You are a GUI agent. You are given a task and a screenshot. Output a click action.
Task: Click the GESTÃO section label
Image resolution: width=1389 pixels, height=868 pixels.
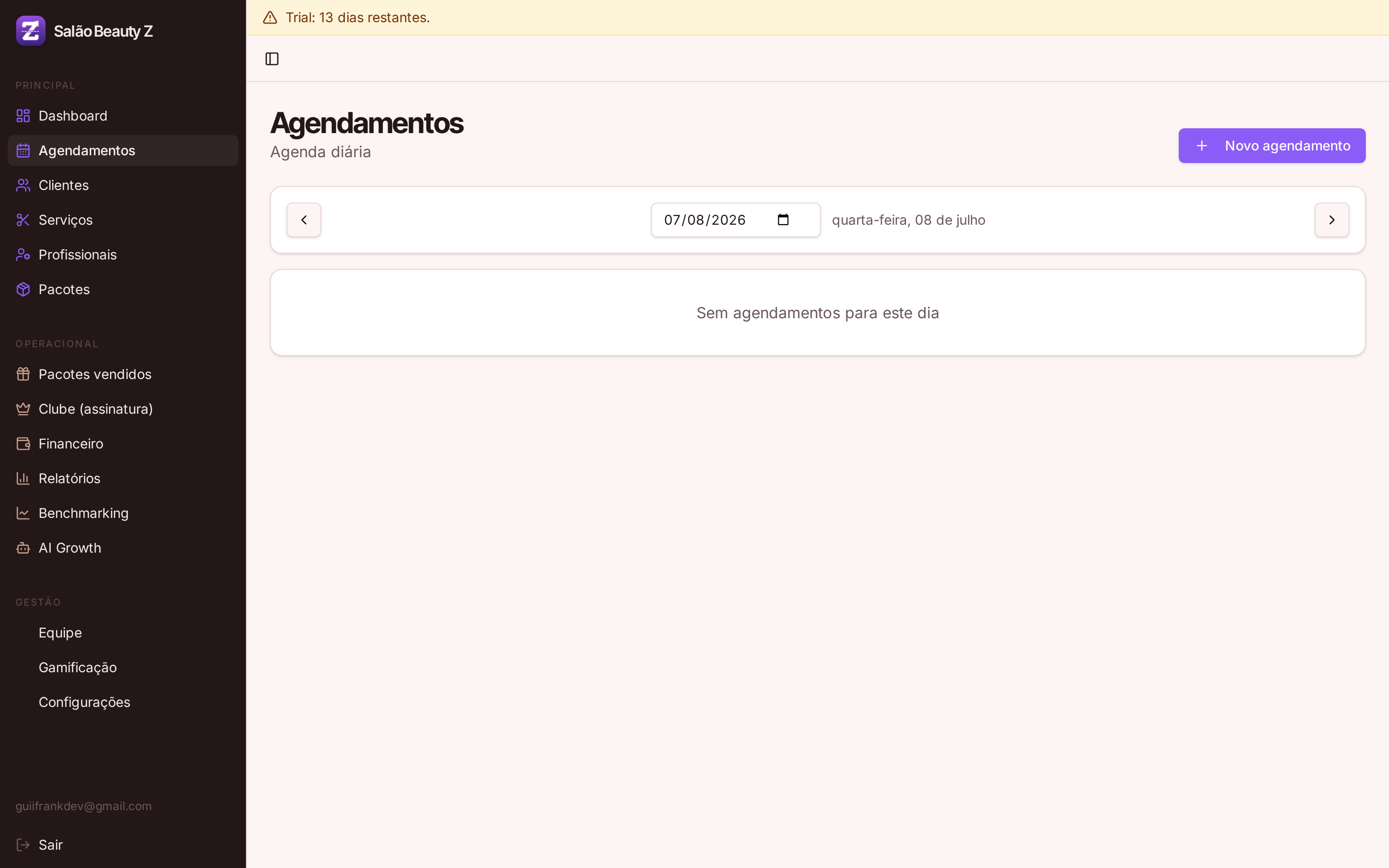click(x=38, y=602)
